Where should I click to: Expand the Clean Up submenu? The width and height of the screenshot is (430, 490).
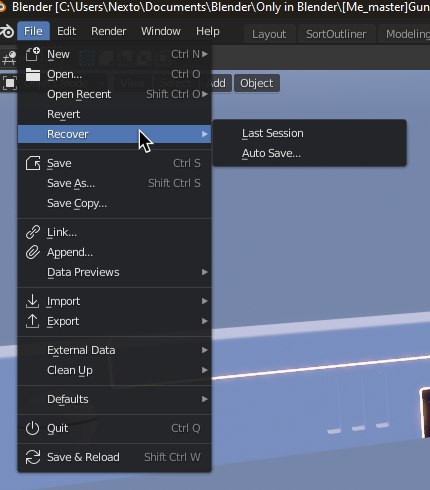[x=115, y=370]
